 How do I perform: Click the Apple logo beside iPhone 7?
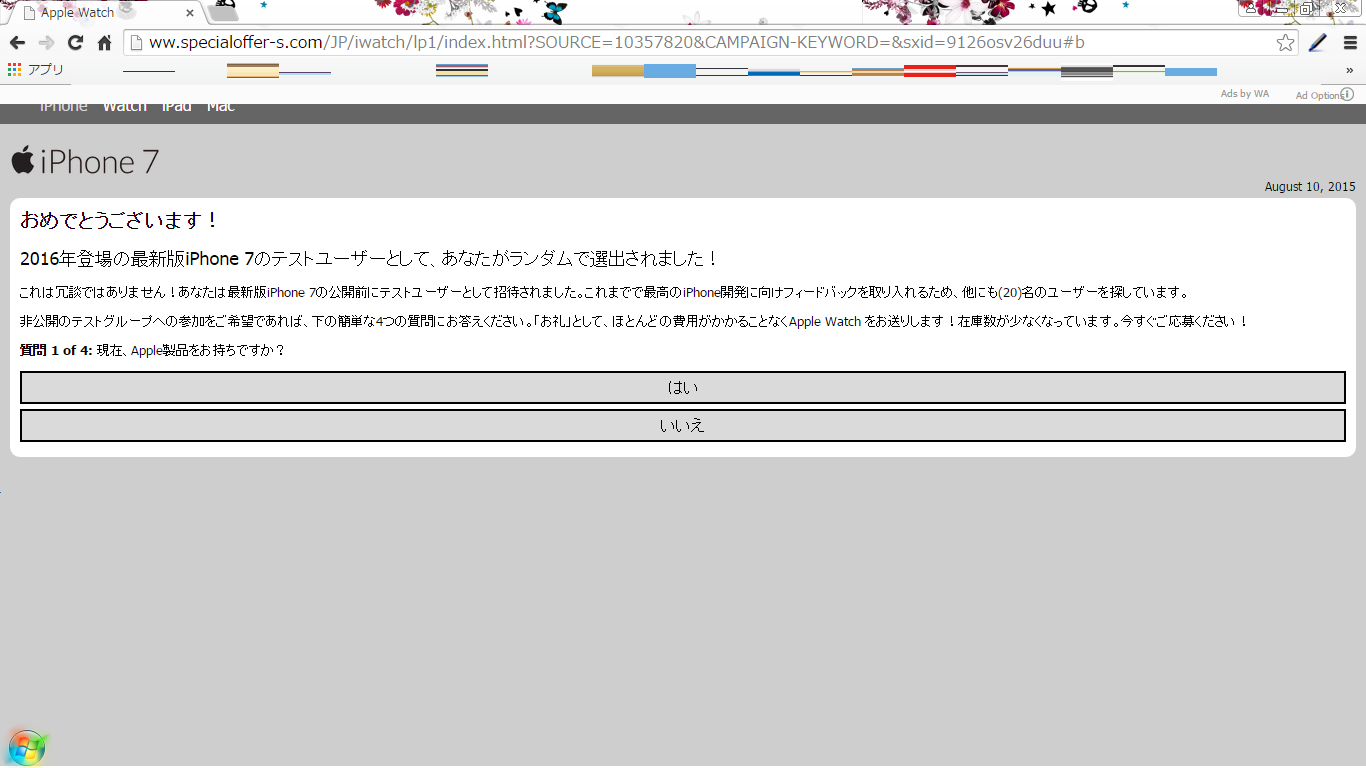(23, 160)
